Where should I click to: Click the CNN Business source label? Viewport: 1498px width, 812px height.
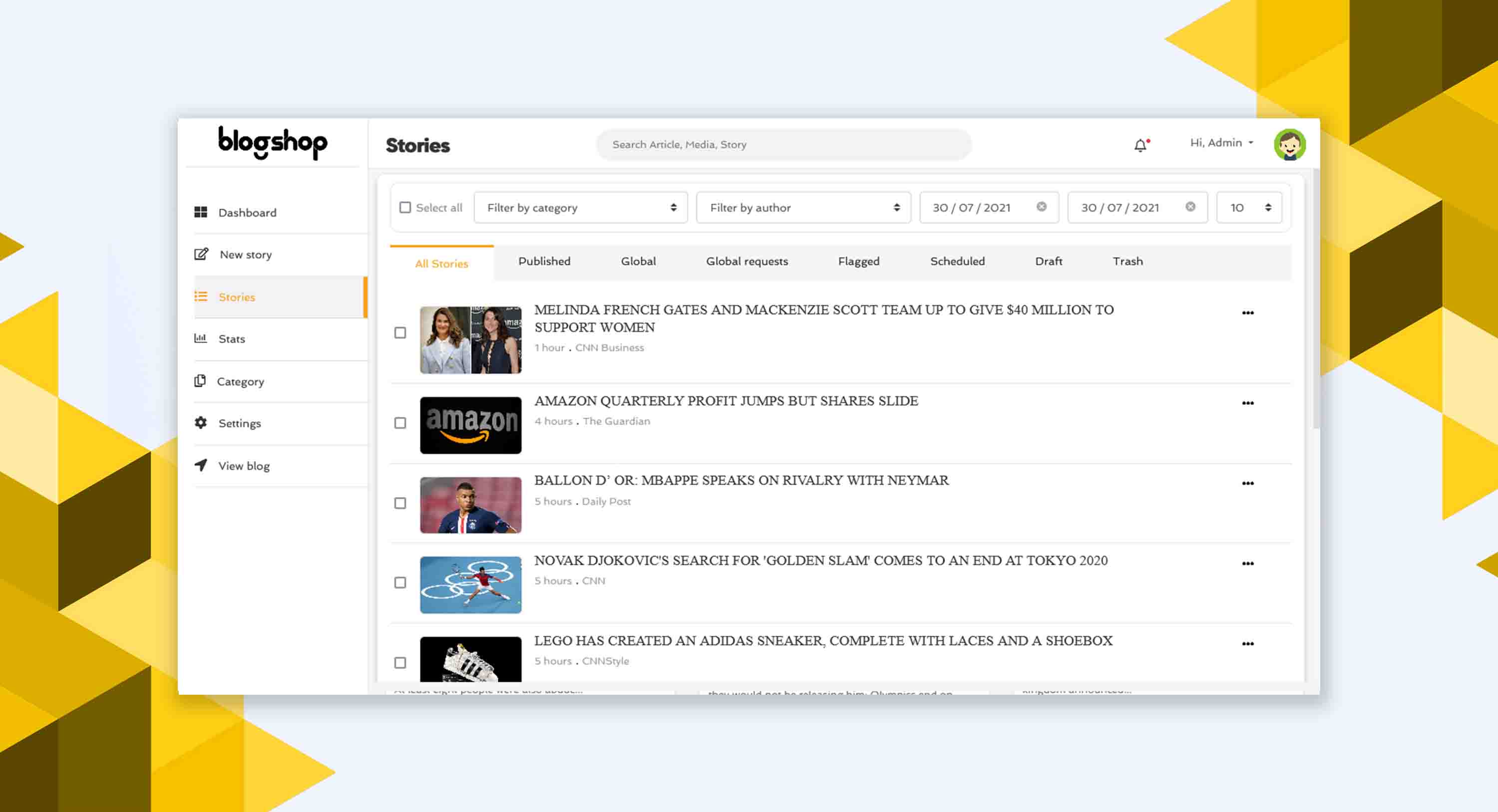[x=609, y=347]
